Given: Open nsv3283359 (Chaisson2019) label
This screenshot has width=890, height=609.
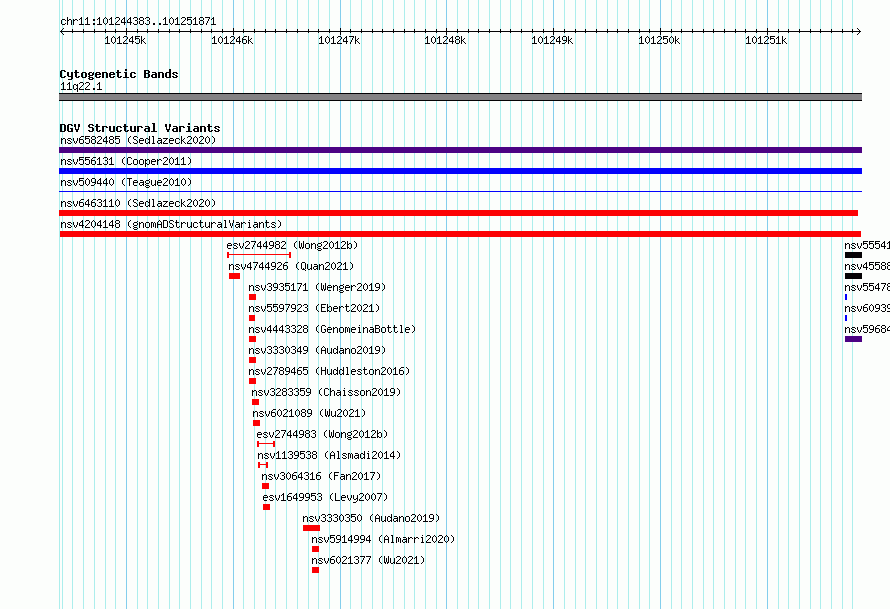Looking at the screenshot, I should click(x=326, y=392).
